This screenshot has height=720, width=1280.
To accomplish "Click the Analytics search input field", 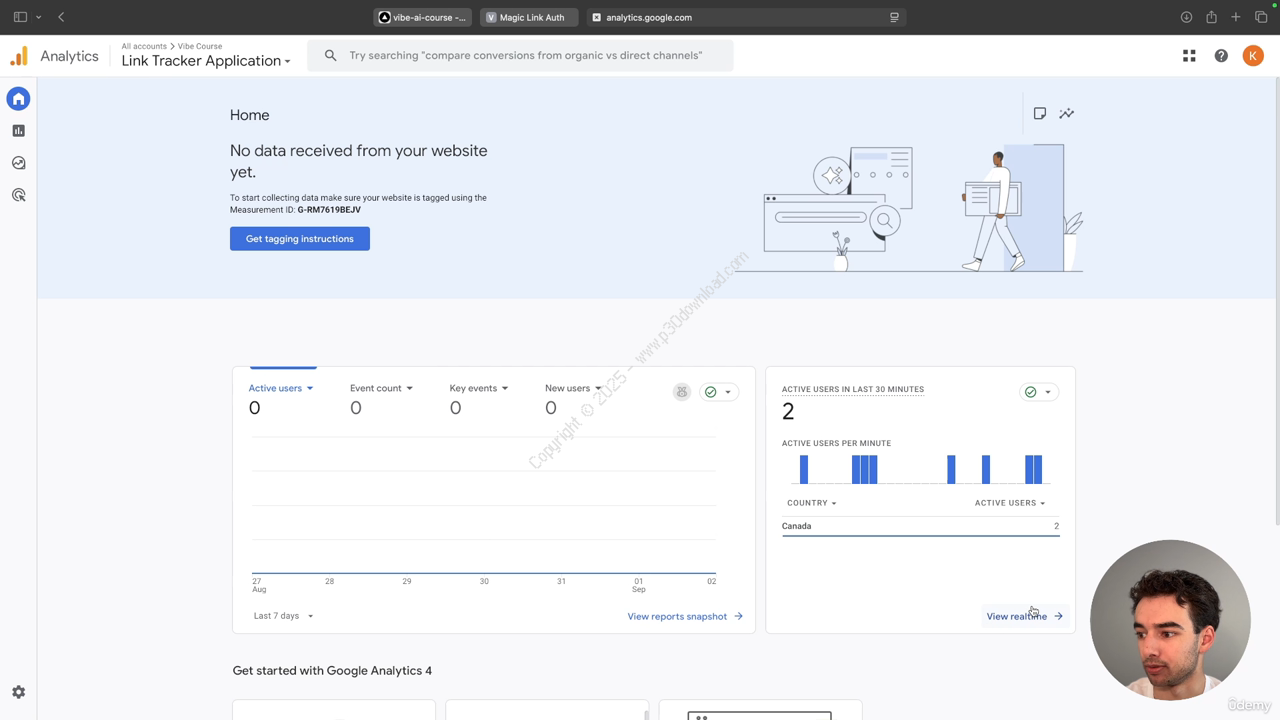I will click(525, 56).
